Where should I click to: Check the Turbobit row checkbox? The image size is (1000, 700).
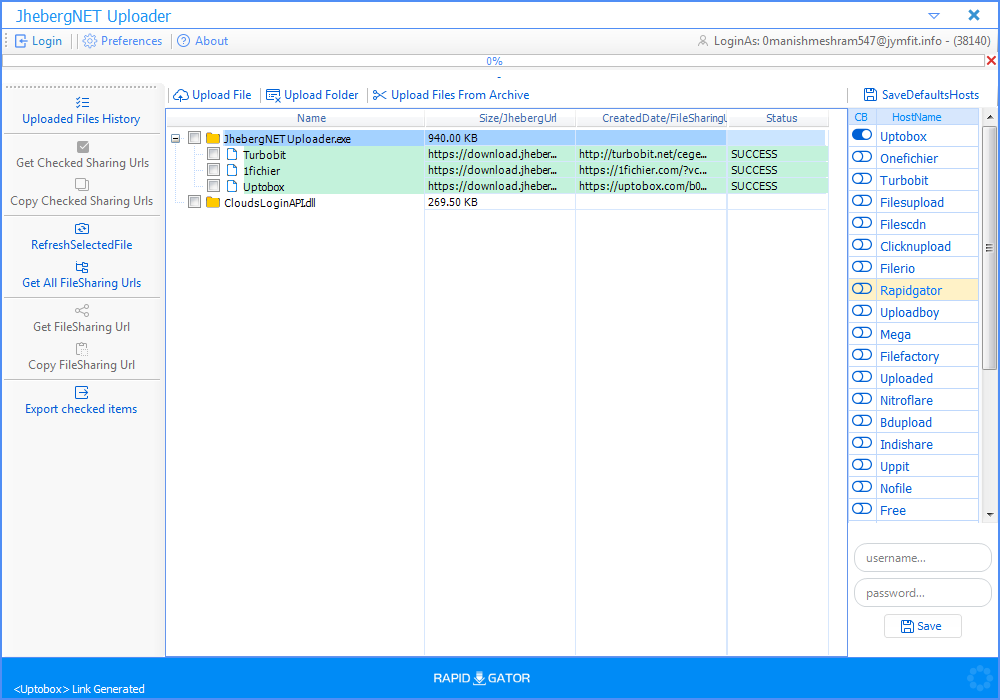(x=214, y=154)
